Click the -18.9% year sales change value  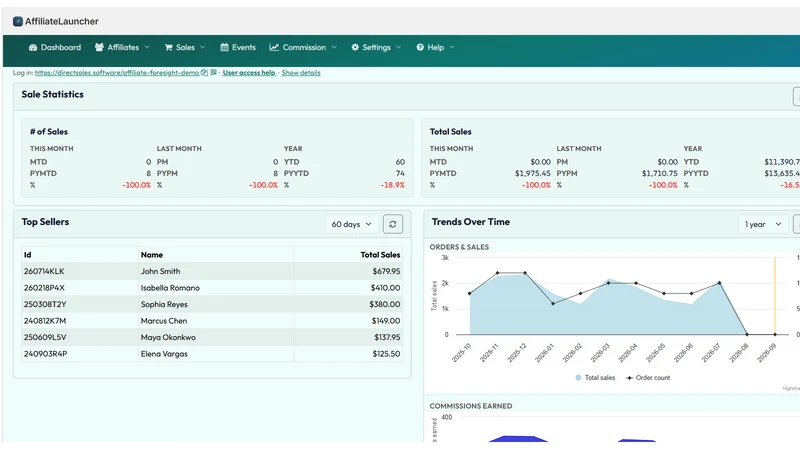coord(392,185)
